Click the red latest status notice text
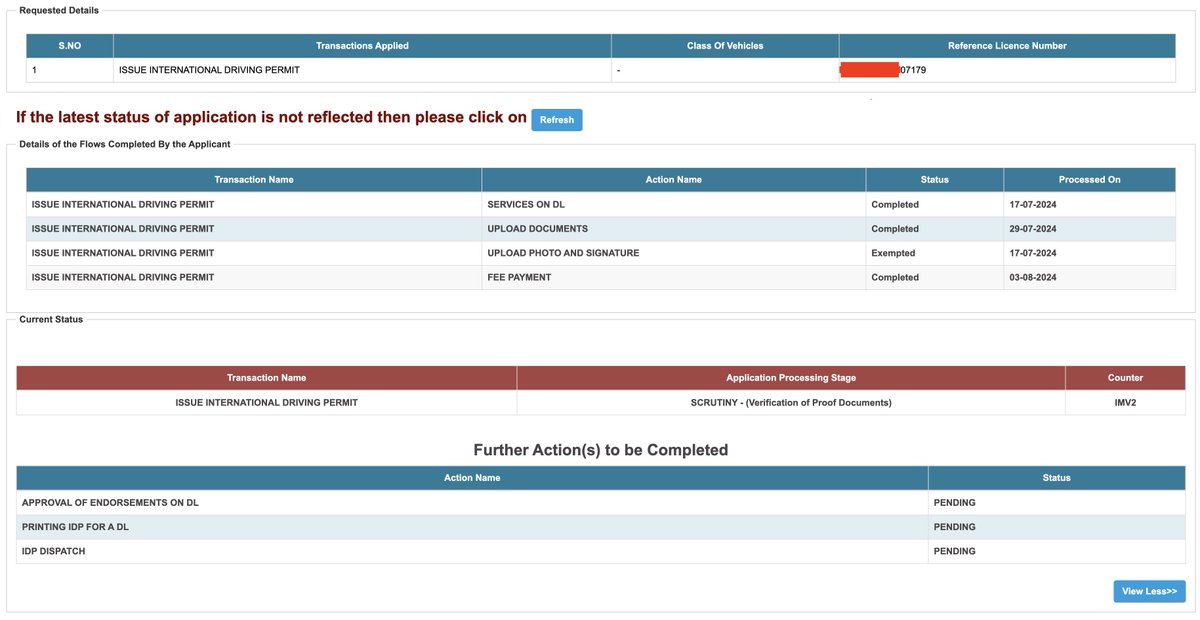The width and height of the screenshot is (1200, 620). pyautogui.click(x=271, y=117)
